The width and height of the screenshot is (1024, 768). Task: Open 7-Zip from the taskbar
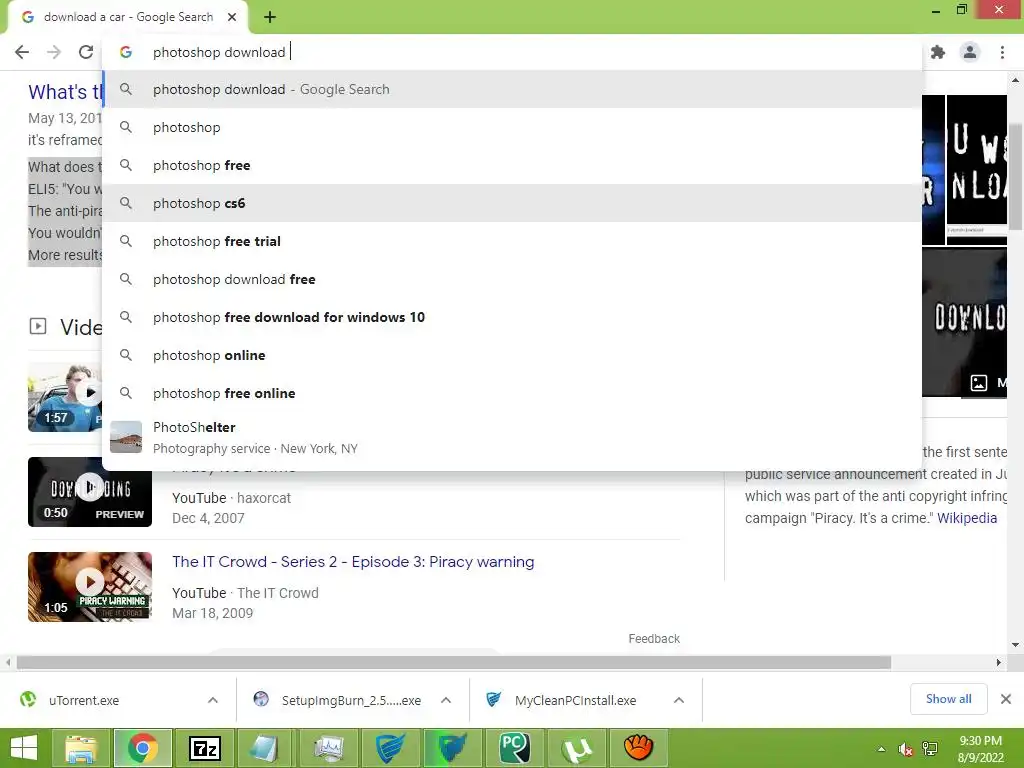tap(204, 748)
